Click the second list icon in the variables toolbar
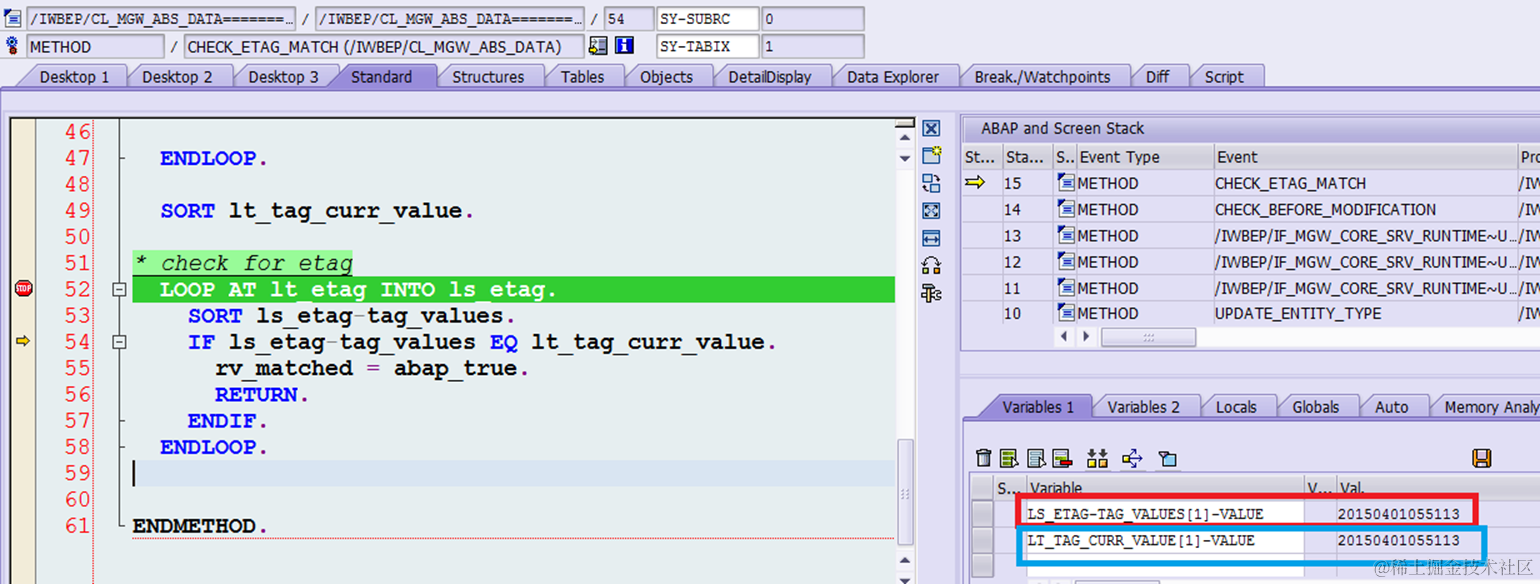The width and height of the screenshot is (1540, 584). pos(1036,458)
